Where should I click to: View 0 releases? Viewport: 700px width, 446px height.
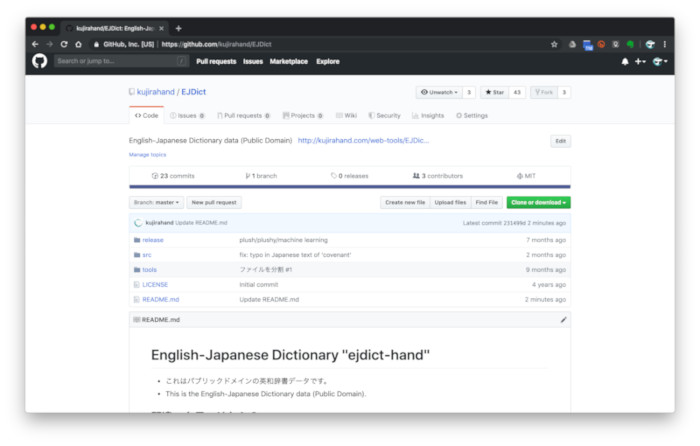(350, 176)
